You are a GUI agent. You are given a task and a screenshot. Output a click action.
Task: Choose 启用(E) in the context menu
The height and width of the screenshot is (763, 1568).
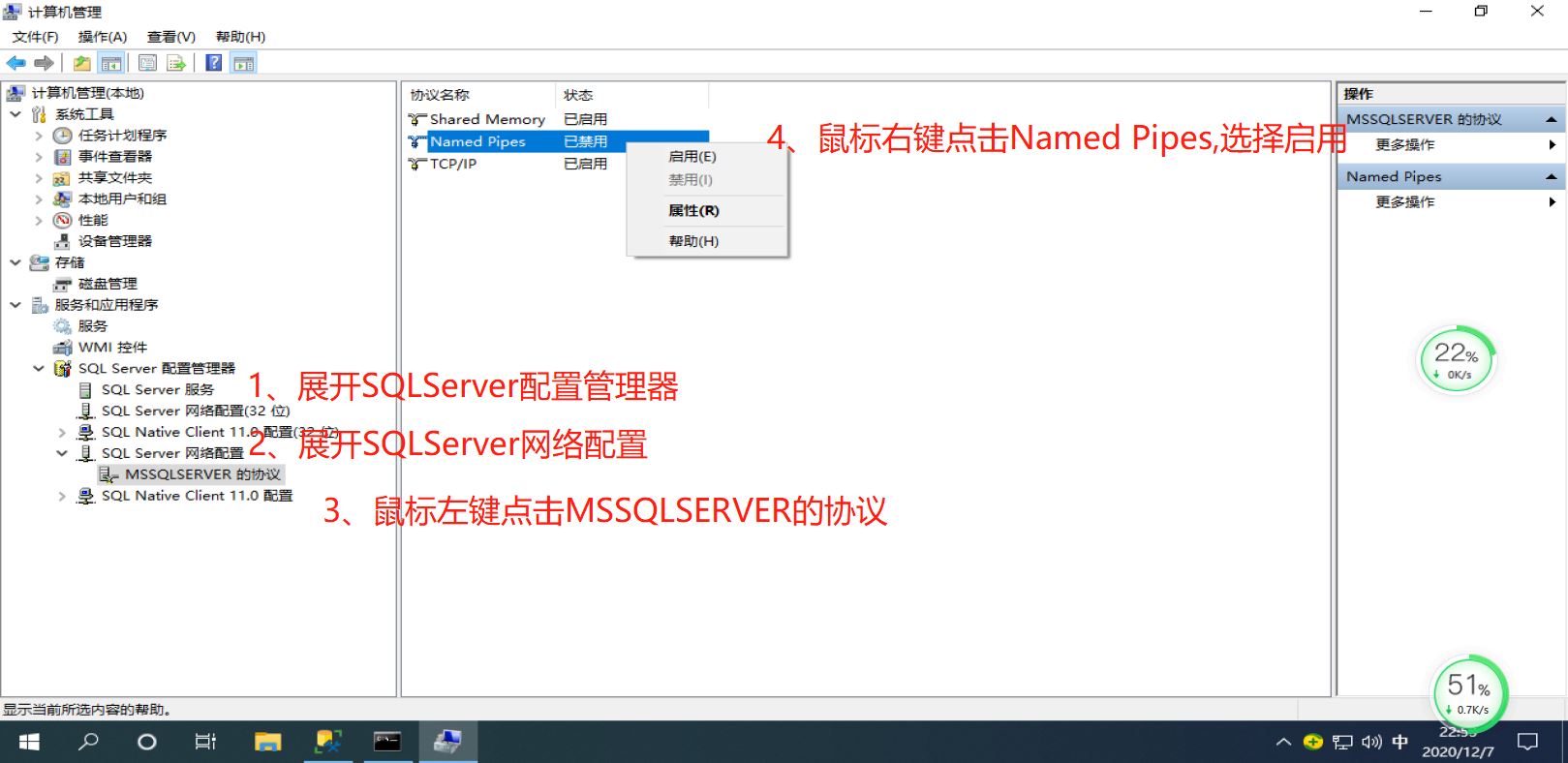692,157
